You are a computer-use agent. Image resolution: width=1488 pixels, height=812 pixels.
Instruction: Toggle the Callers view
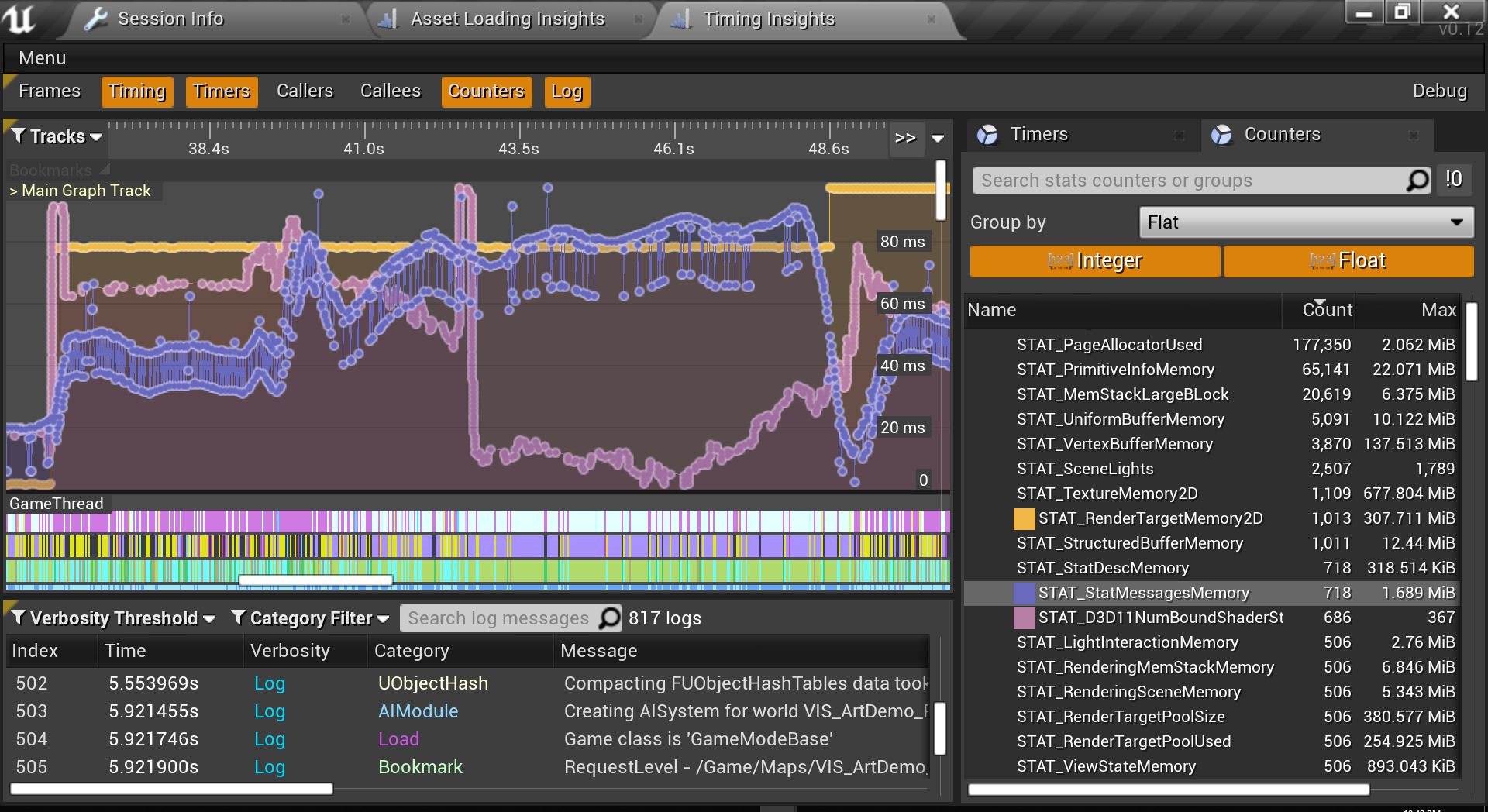click(305, 91)
